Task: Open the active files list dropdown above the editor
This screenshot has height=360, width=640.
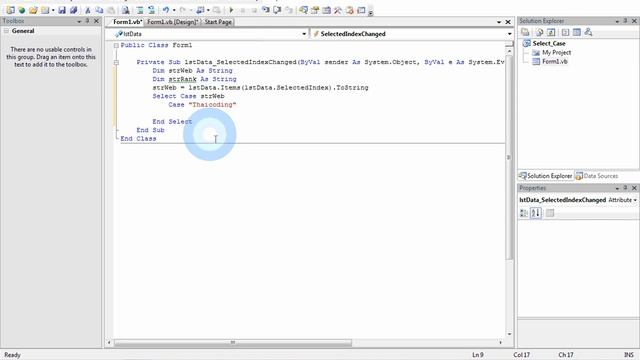Action: (499, 22)
